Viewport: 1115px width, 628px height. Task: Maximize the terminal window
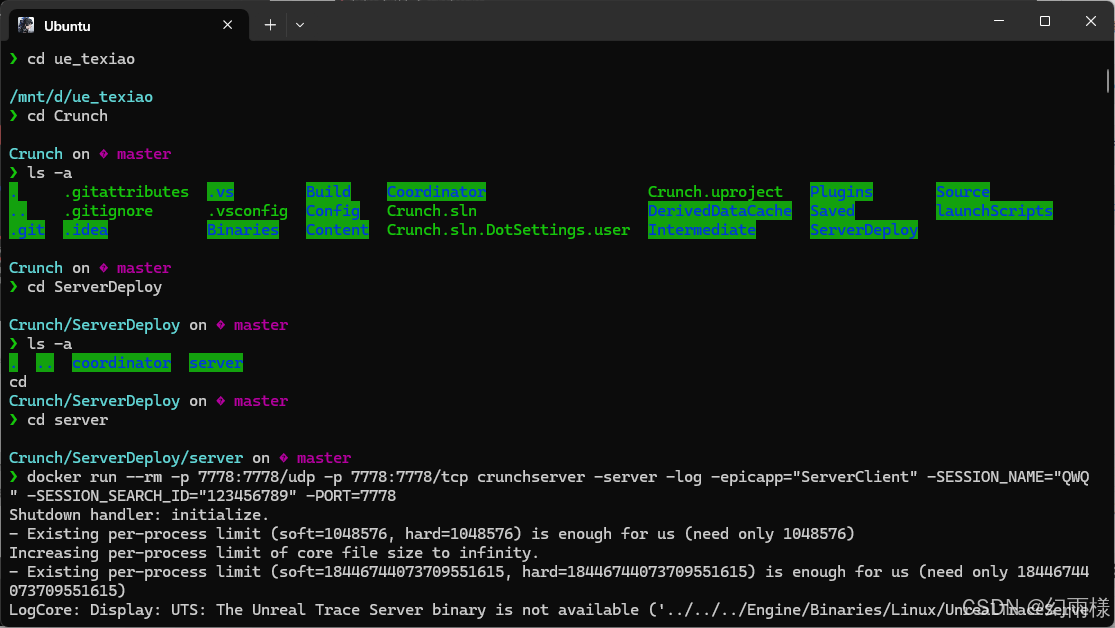(1045, 21)
